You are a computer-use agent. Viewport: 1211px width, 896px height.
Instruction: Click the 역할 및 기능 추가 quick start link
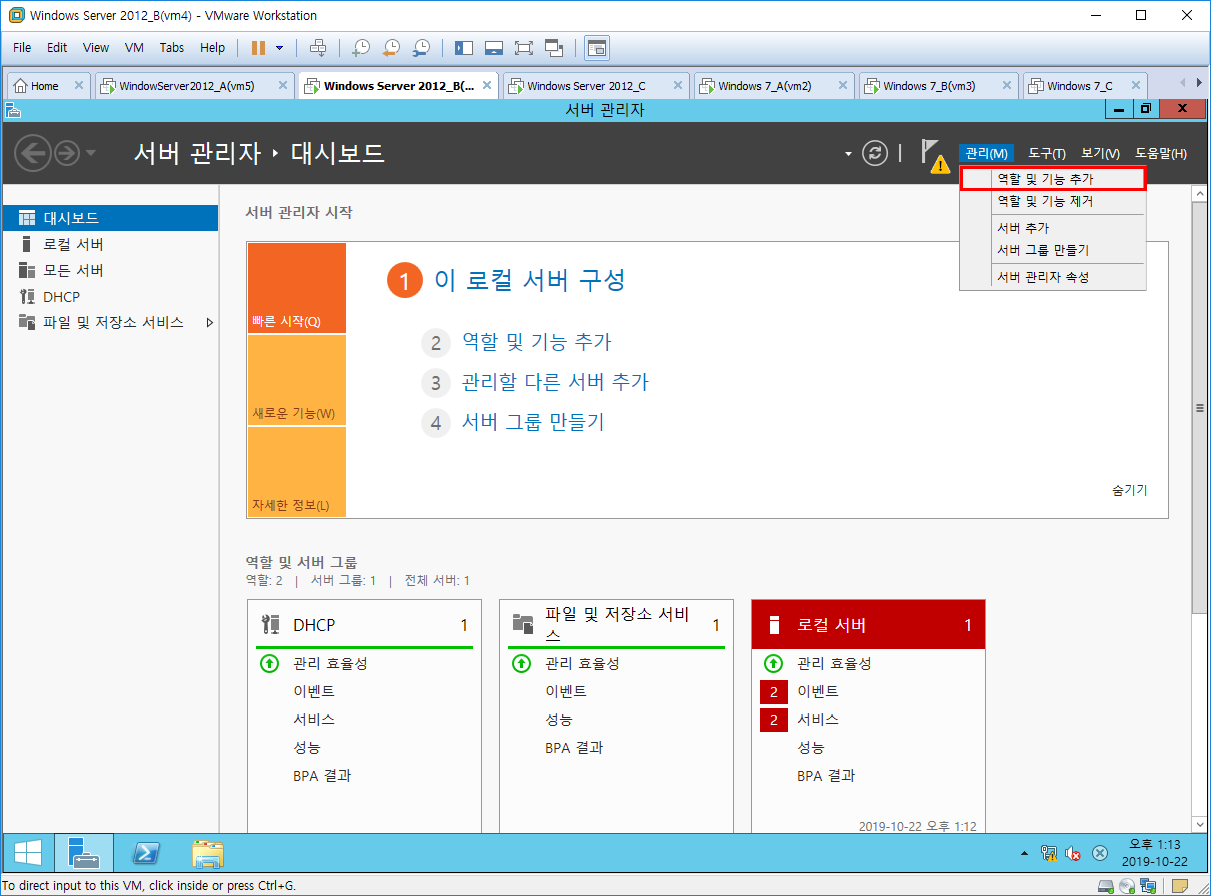[x=536, y=342]
